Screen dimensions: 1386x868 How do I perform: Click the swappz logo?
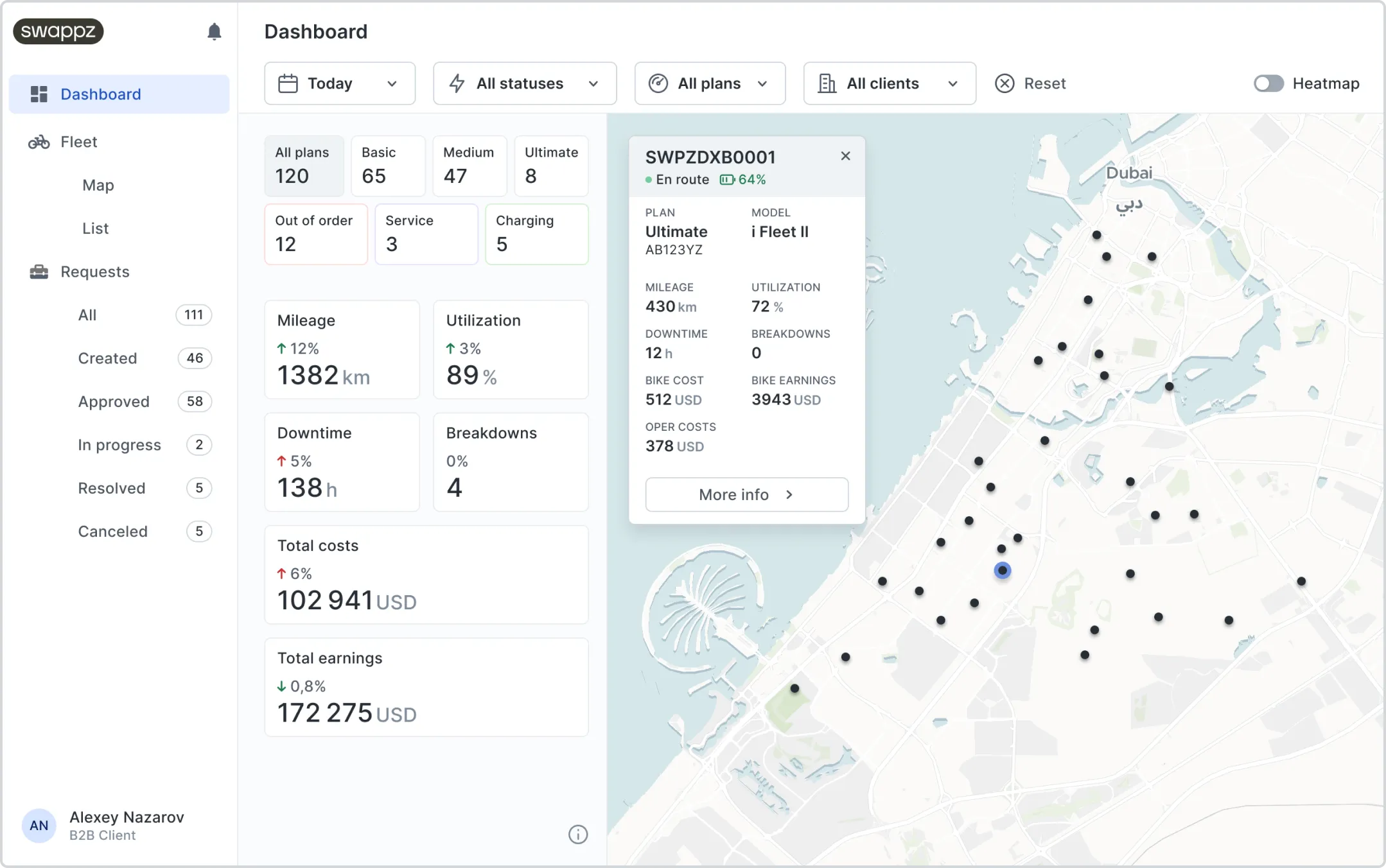[58, 31]
